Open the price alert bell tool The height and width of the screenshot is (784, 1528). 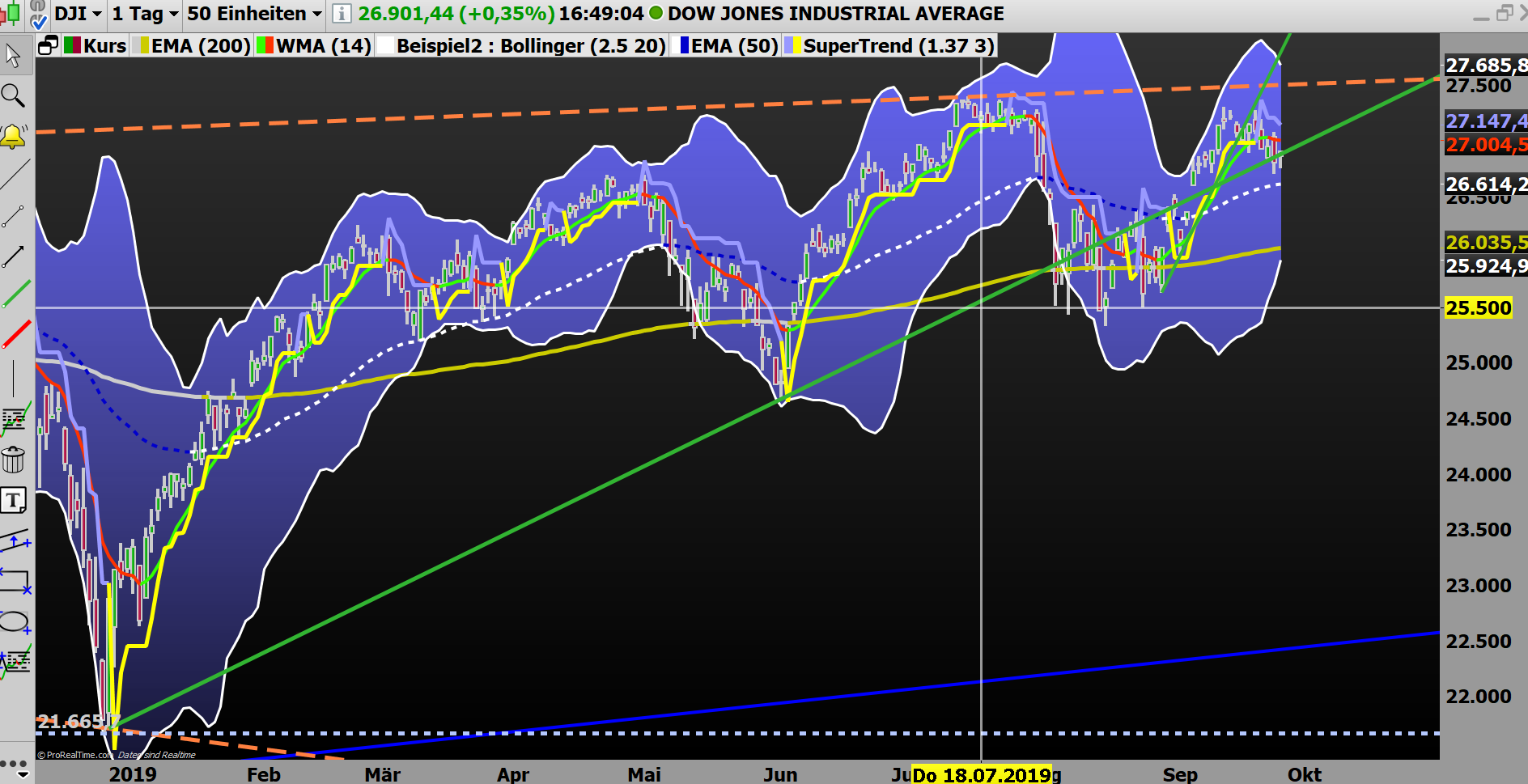tap(12, 135)
